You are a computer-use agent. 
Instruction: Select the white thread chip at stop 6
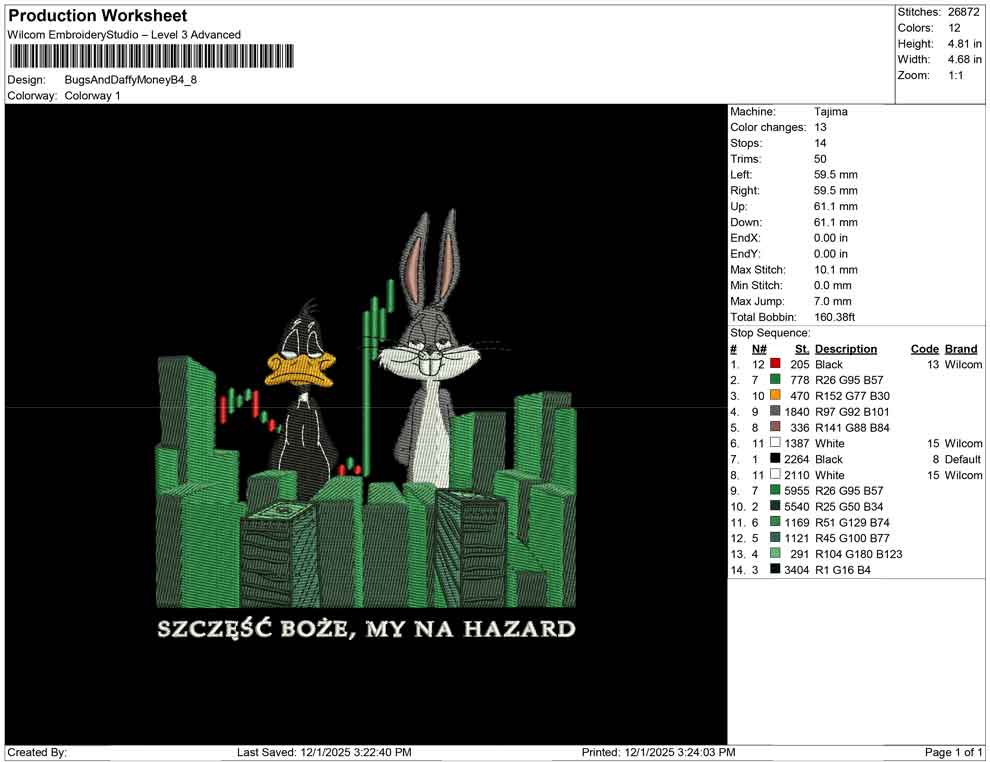point(775,443)
